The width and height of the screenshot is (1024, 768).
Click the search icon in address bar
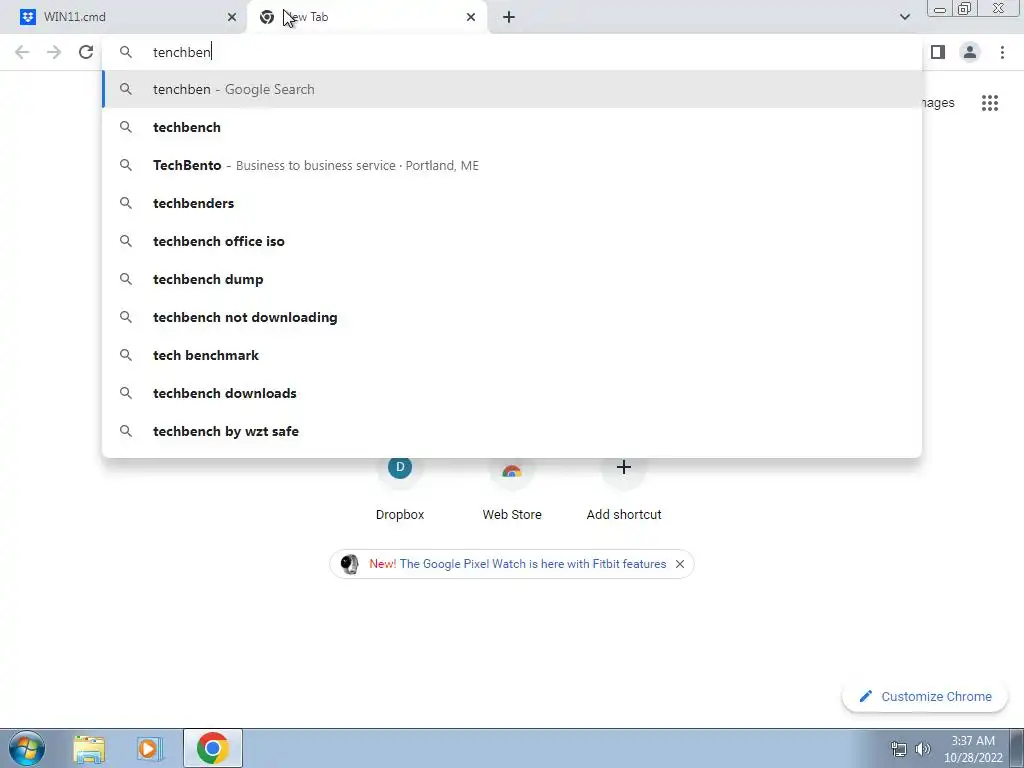pyautogui.click(x=126, y=52)
